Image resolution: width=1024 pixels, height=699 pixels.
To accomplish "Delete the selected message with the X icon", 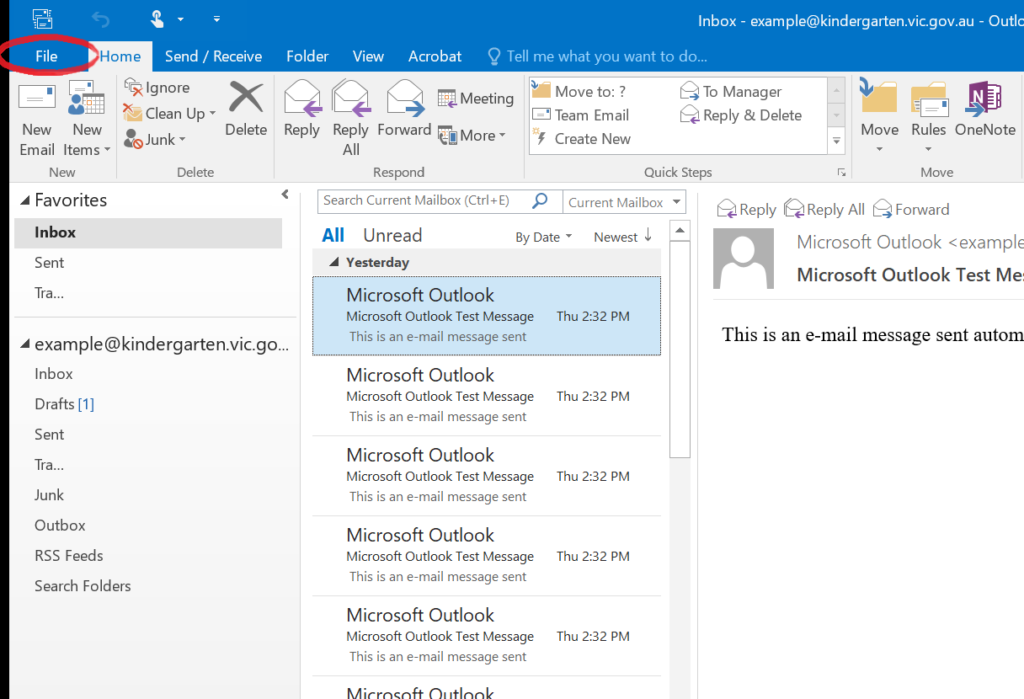I will click(x=246, y=97).
